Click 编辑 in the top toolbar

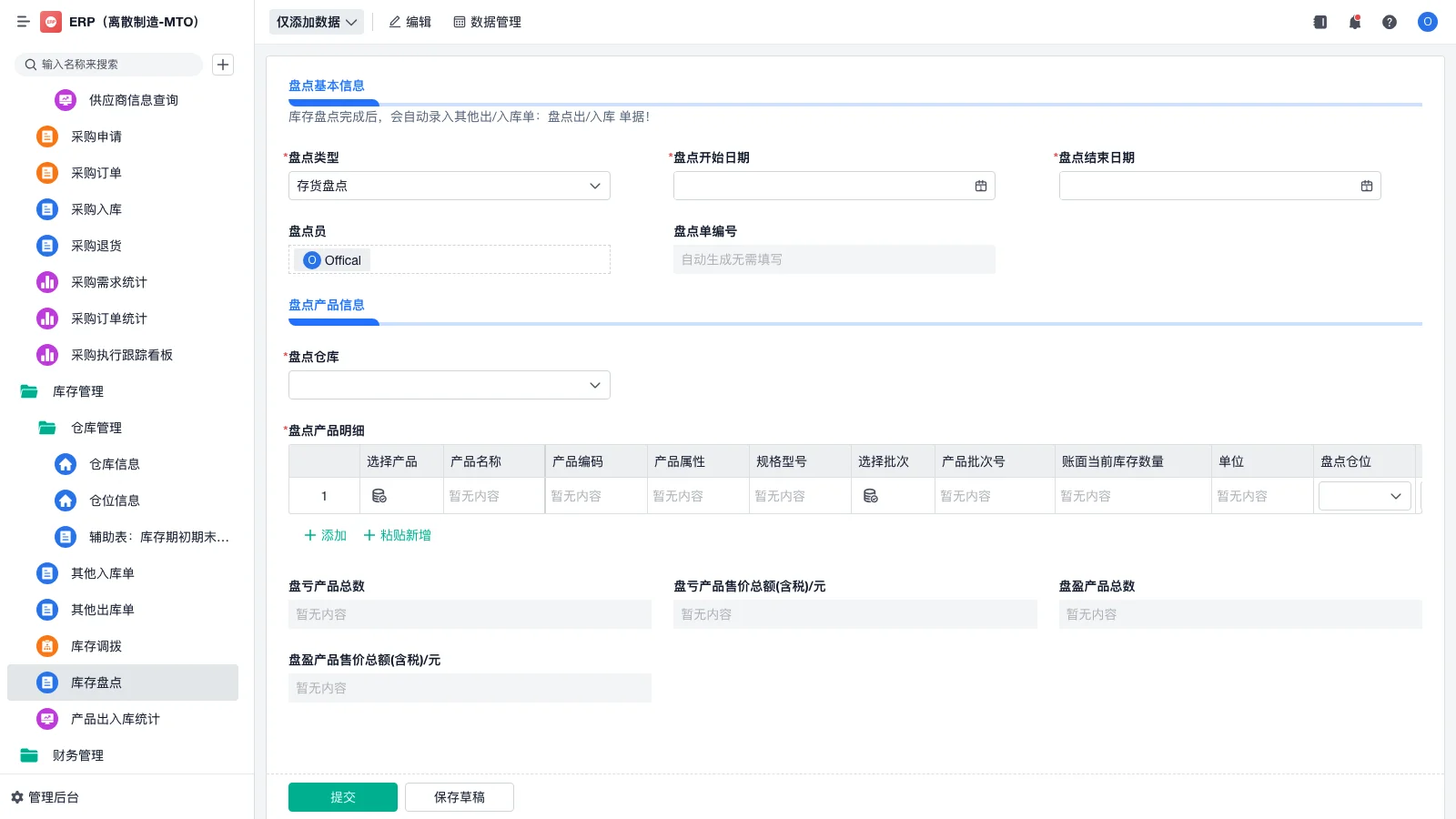coord(410,22)
